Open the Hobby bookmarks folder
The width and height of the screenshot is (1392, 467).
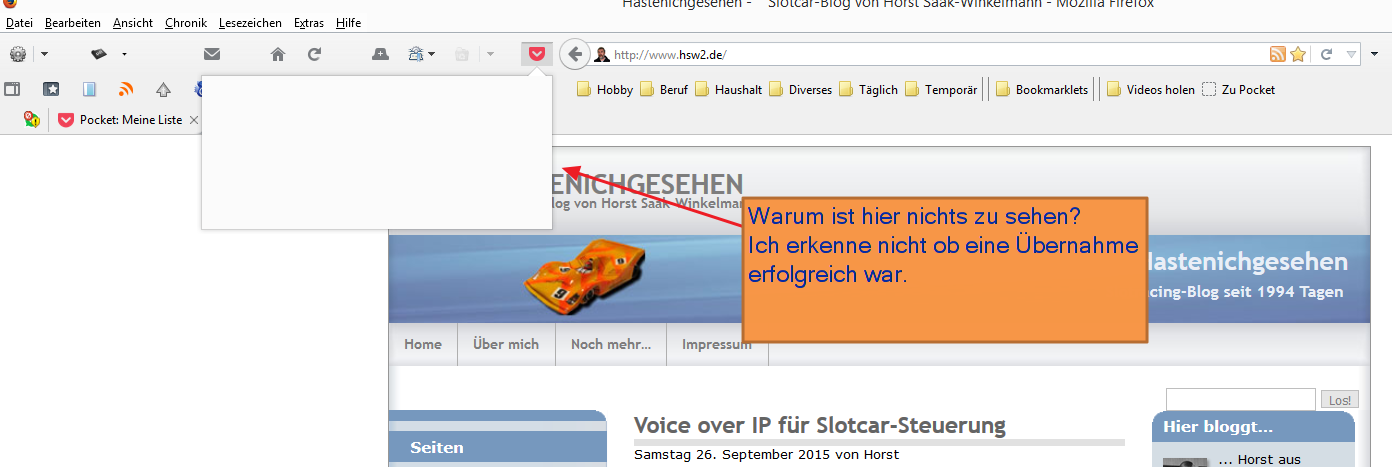[606, 89]
